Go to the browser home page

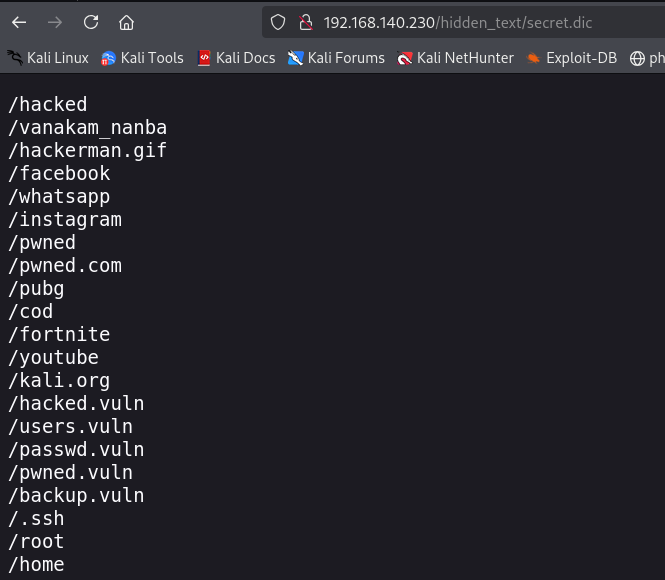tap(126, 22)
